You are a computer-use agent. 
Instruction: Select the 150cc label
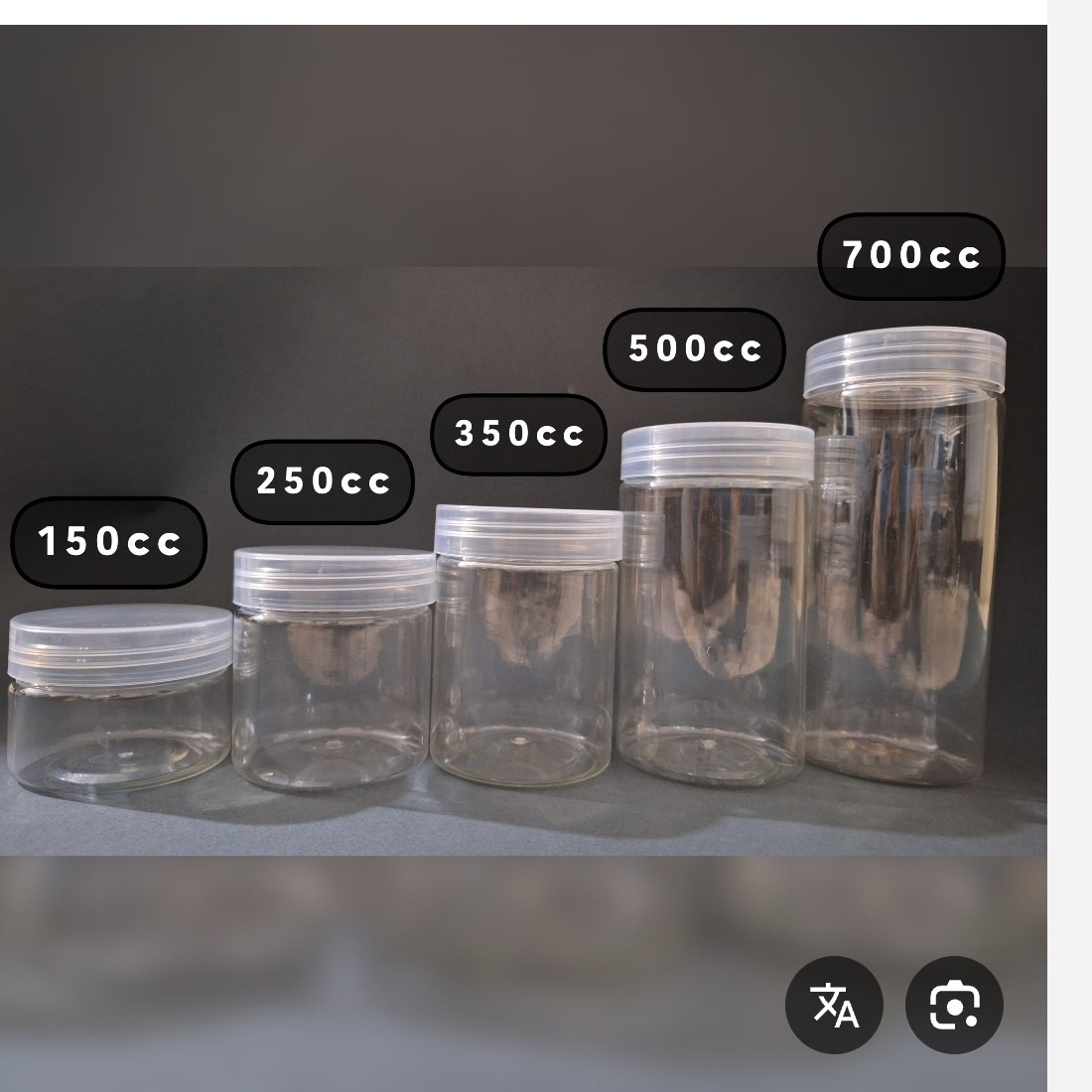[109, 542]
